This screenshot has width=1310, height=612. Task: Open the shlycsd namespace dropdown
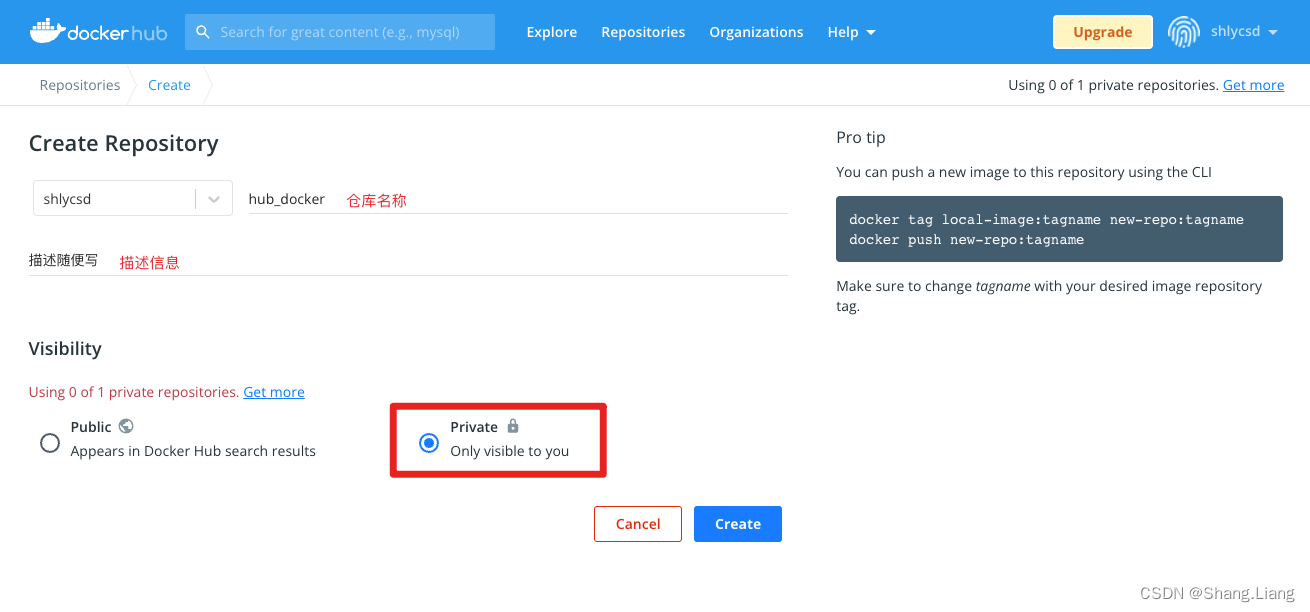[x=132, y=199]
